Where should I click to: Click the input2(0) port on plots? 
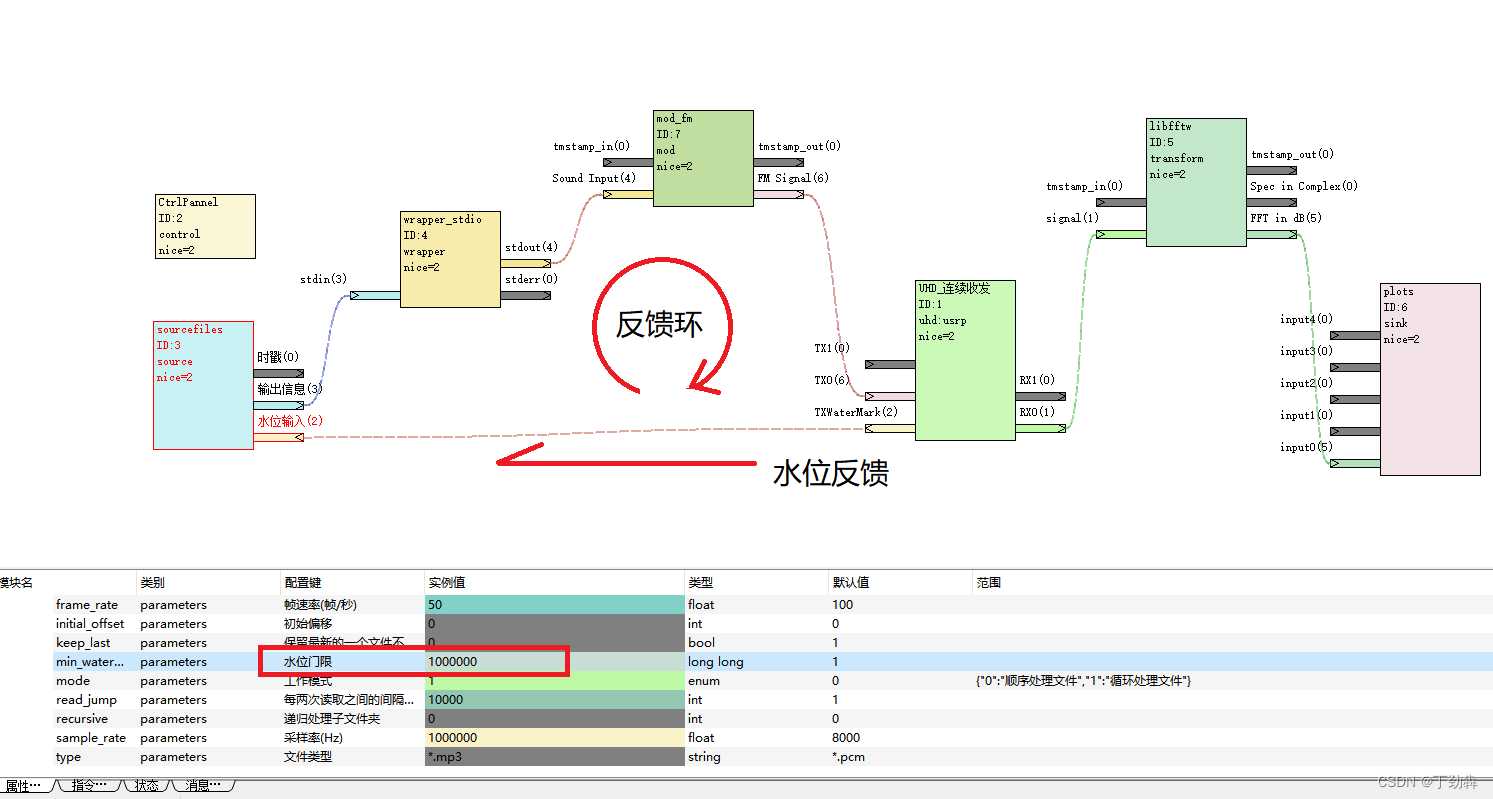(1355, 399)
